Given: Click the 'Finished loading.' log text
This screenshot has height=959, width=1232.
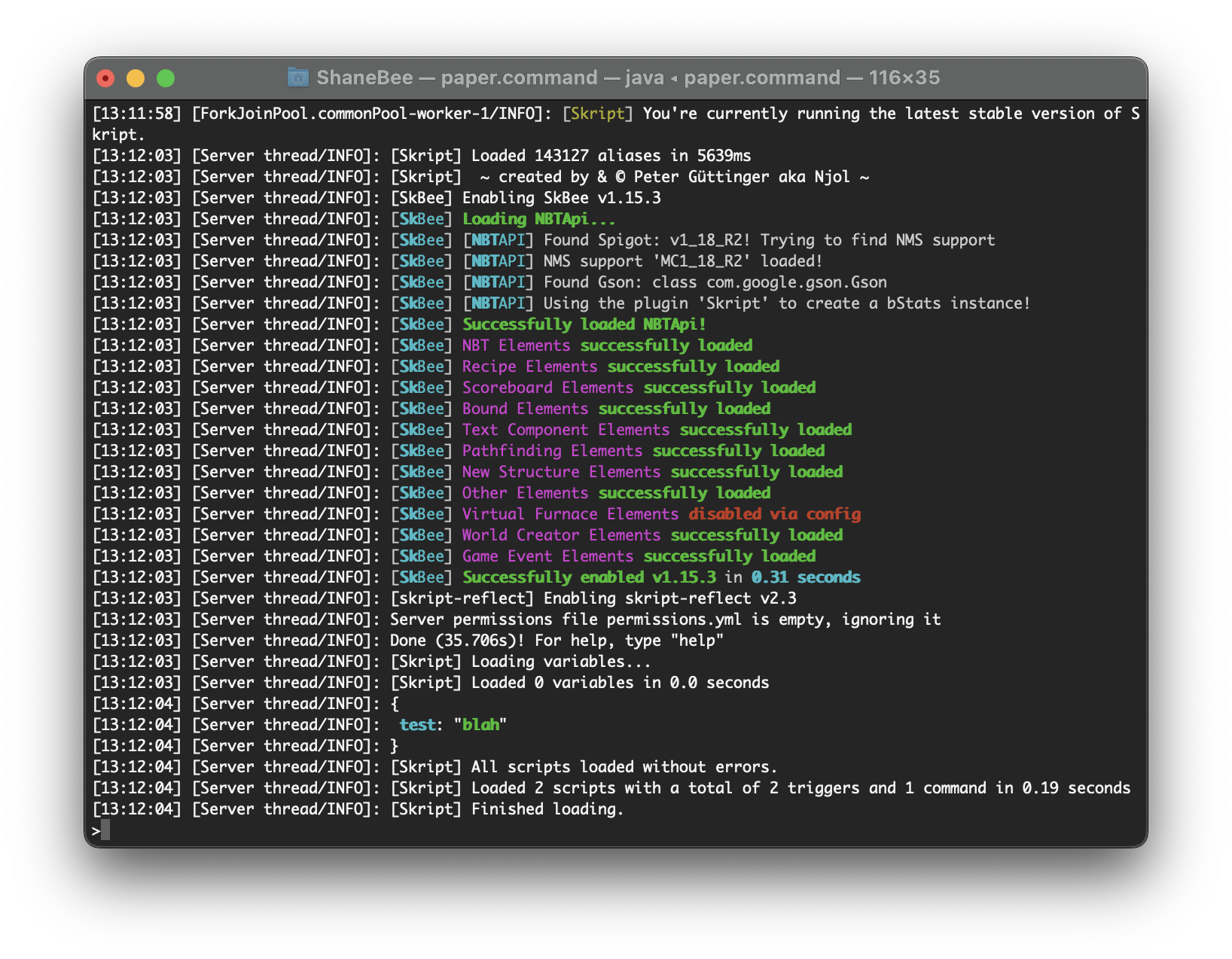Looking at the screenshot, I should tap(547, 809).
